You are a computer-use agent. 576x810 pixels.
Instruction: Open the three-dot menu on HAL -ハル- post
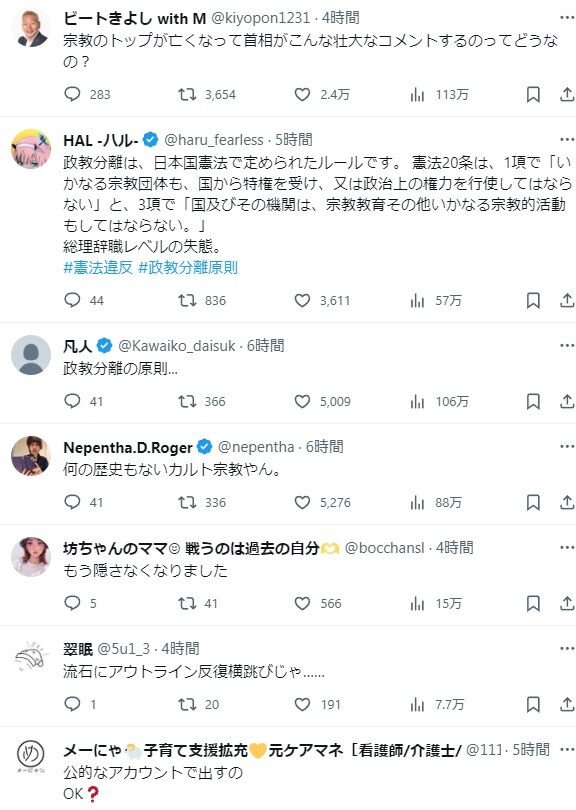point(567,139)
